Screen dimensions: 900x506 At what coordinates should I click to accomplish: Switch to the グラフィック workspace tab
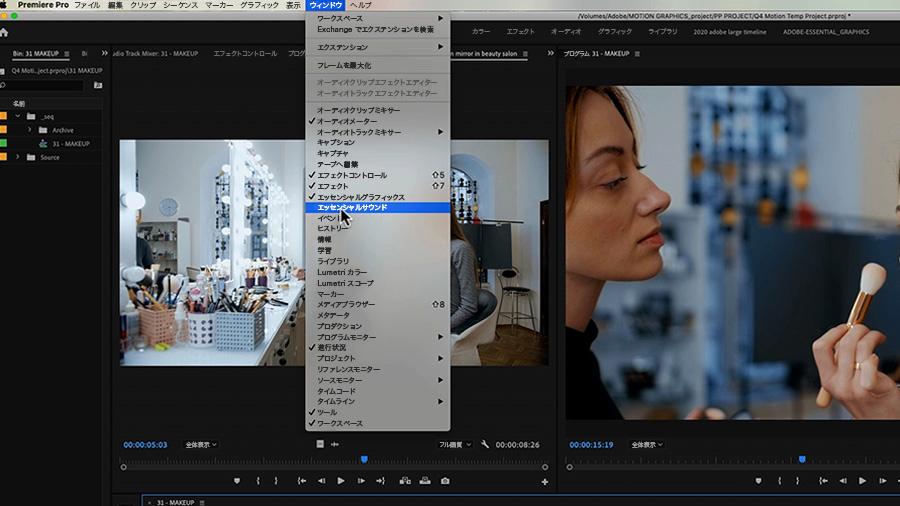(615, 32)
